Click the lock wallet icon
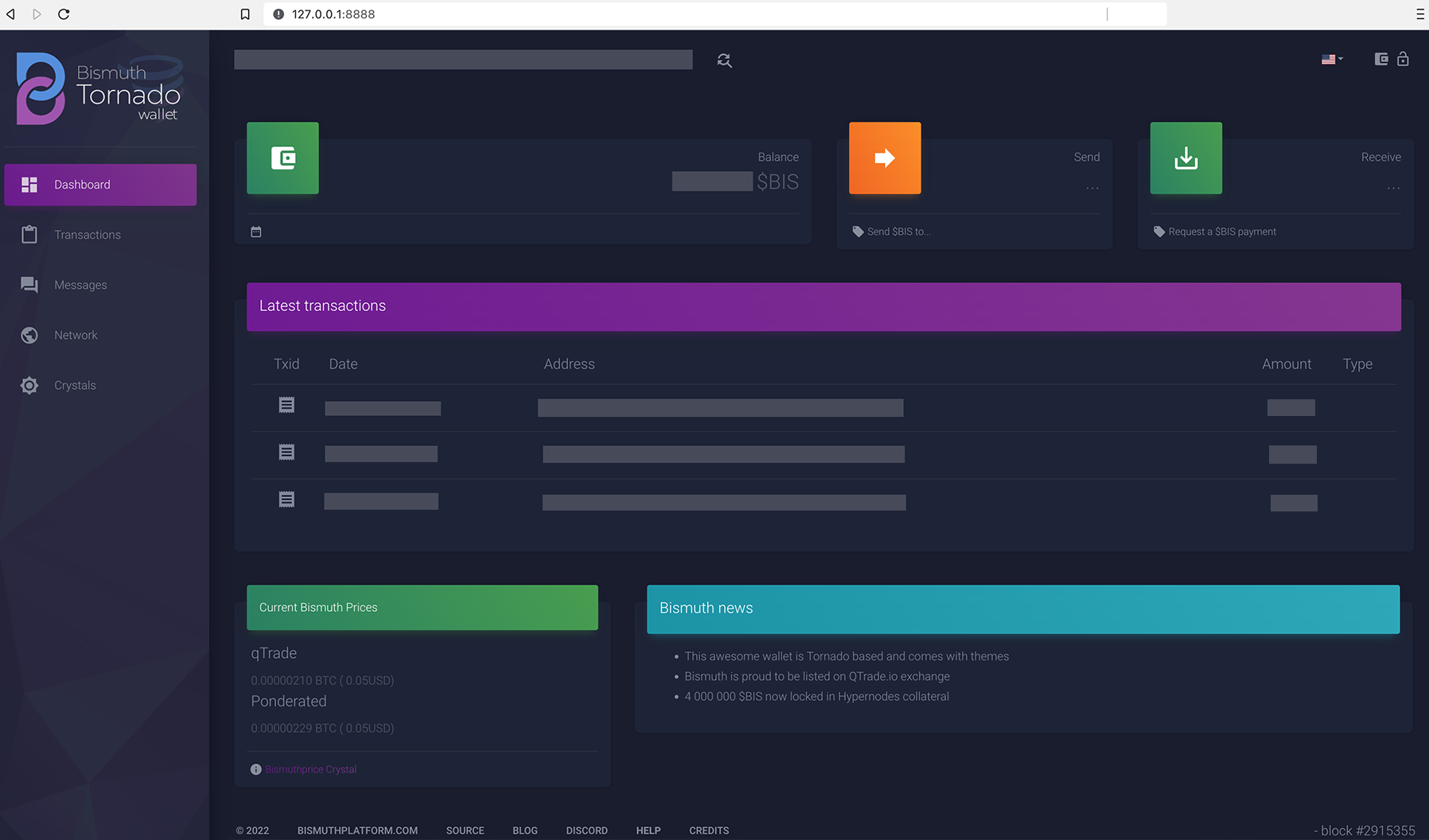Viewport: 1429px width, 840px height. coord(1403,59)
